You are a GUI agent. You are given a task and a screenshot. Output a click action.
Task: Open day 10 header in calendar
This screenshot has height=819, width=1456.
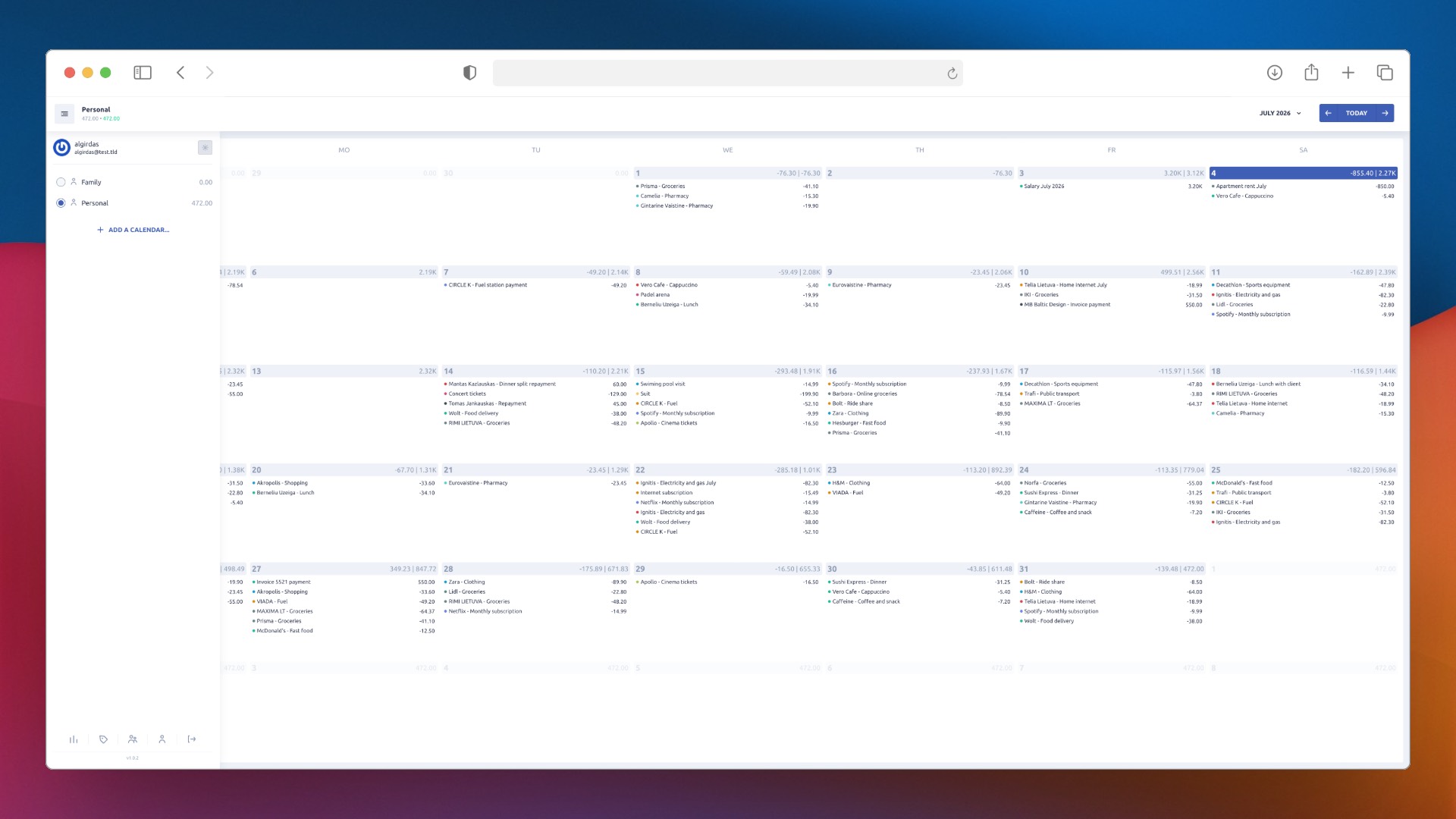1111,272
